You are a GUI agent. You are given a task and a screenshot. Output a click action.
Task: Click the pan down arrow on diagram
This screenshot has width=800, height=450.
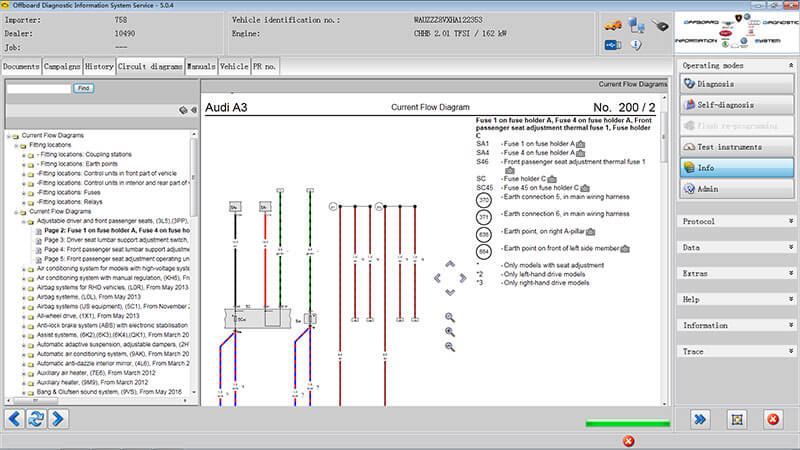coord(449,292)
